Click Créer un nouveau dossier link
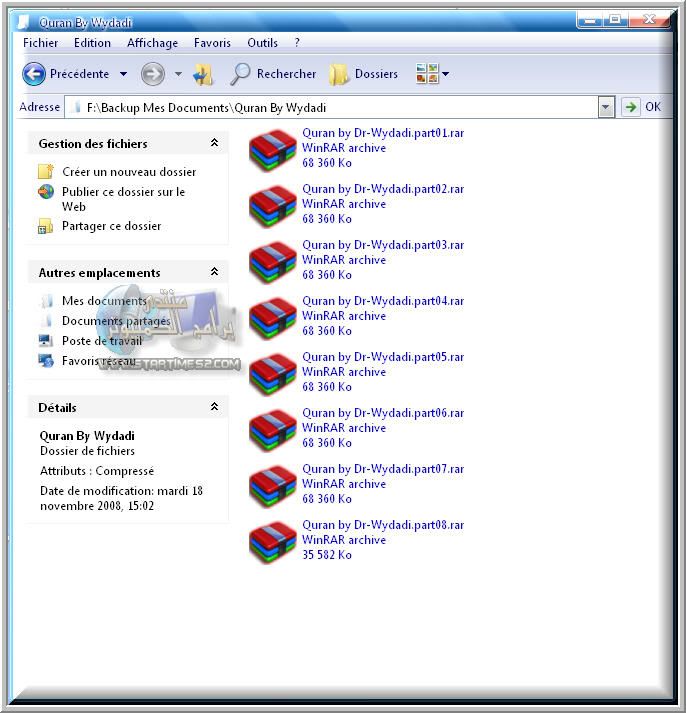Screen dimensions: 686x713 (128, 172)
